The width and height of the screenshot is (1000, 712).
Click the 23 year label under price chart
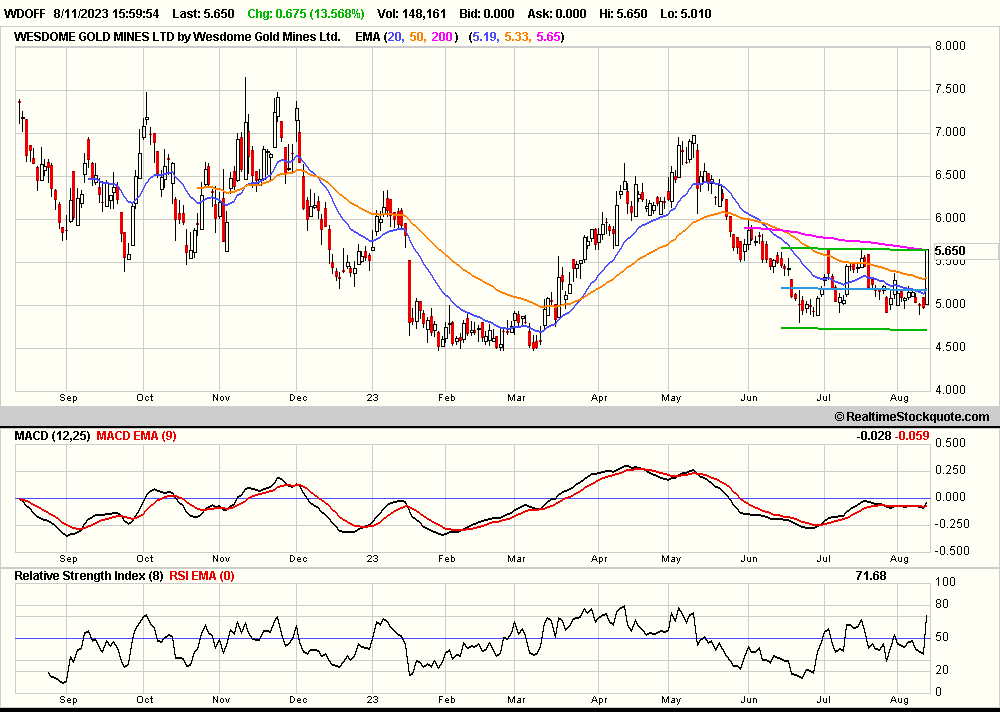372,397
